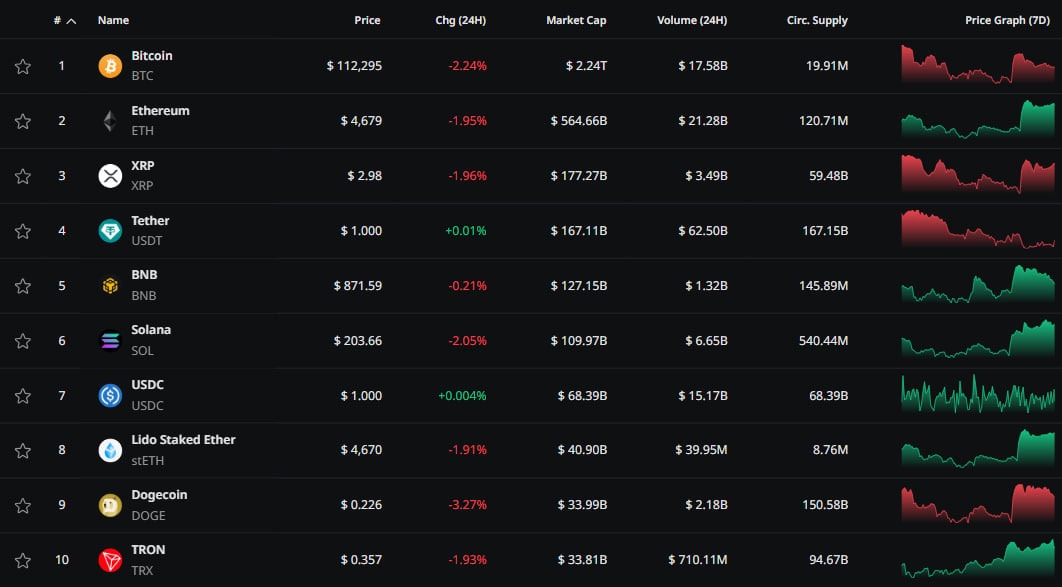Click the Tether USDT logo icon
1062x587 pixels.
click(110, 231)
